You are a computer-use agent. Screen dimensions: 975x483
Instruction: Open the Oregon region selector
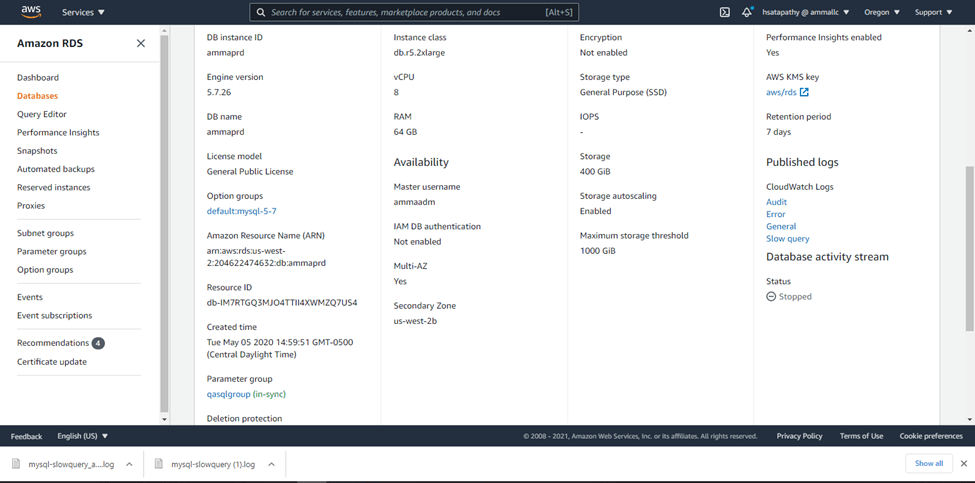click(x=881, y=12)
